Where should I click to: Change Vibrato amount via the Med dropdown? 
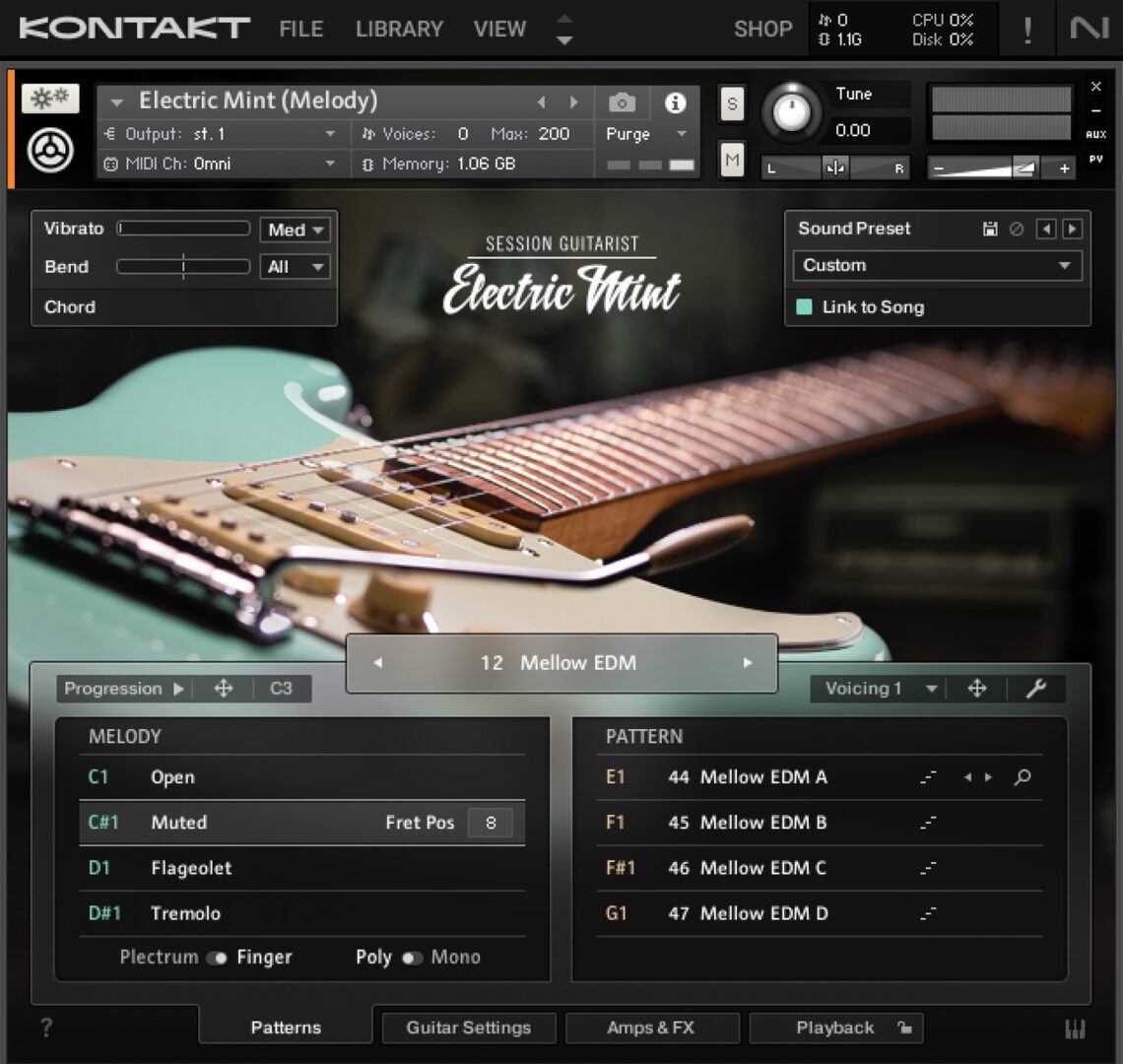pyautogui.click(x=294, y=230)
